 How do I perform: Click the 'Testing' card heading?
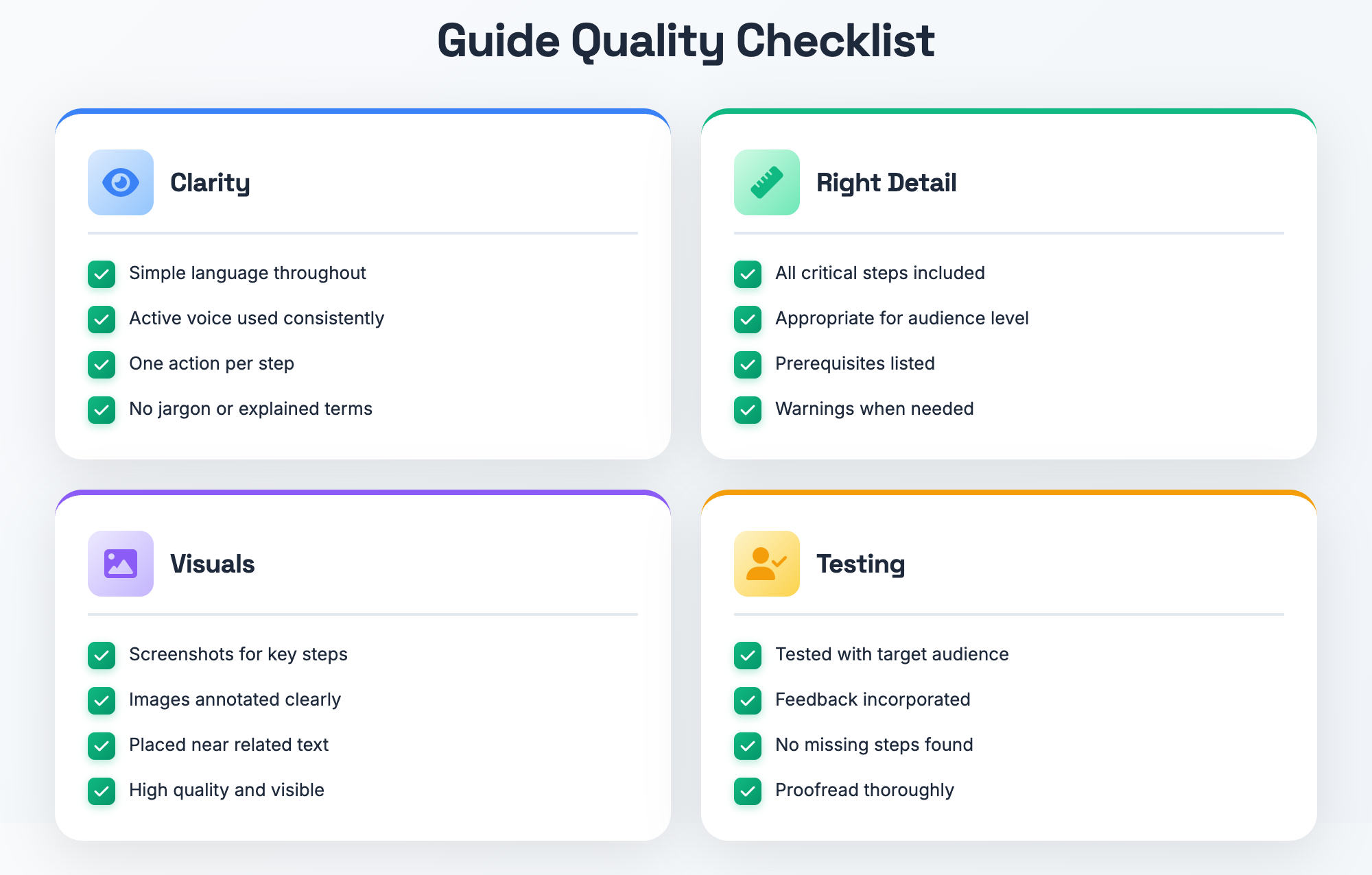pyautogui.click(x=860, y=564)
